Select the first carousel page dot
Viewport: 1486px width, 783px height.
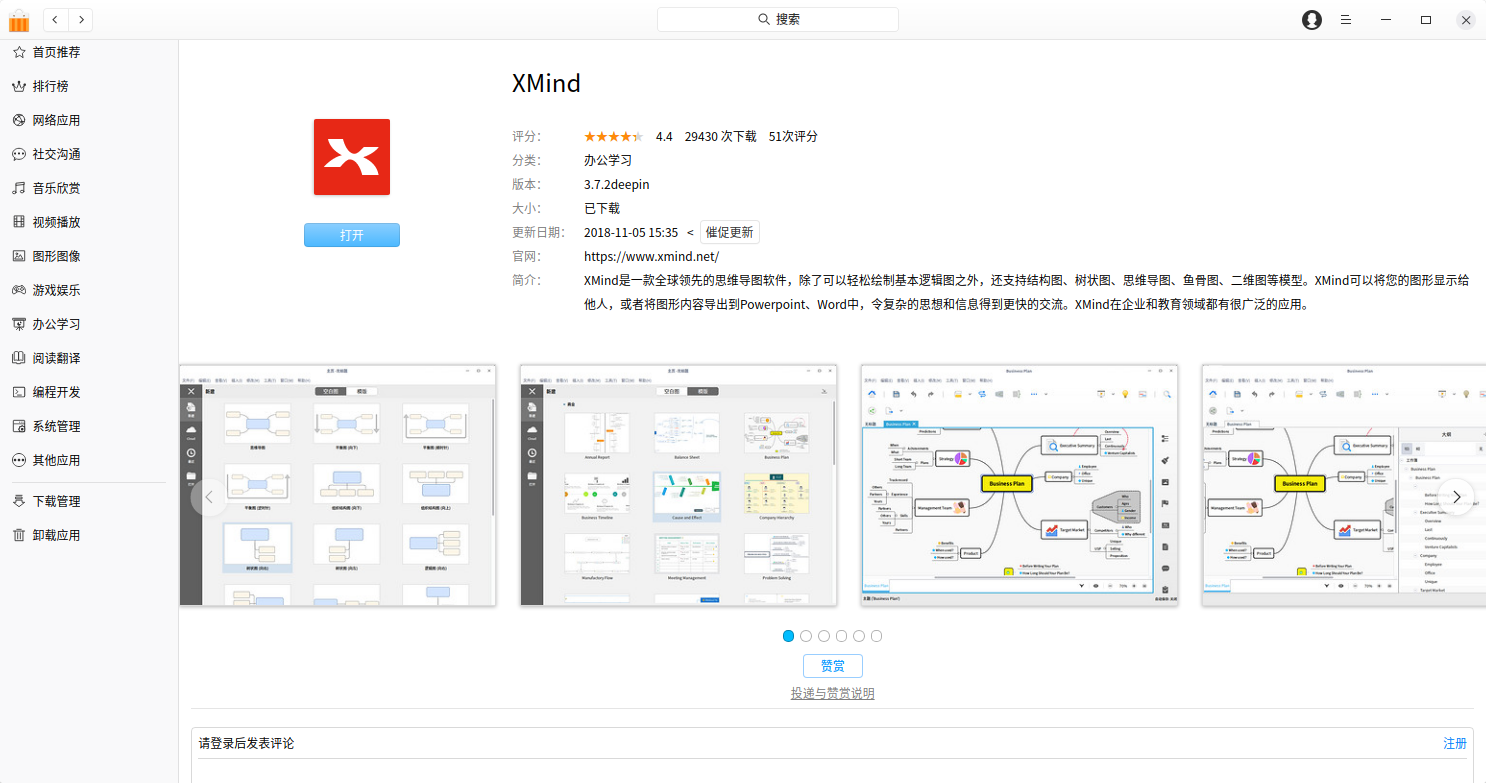(789, 636)
